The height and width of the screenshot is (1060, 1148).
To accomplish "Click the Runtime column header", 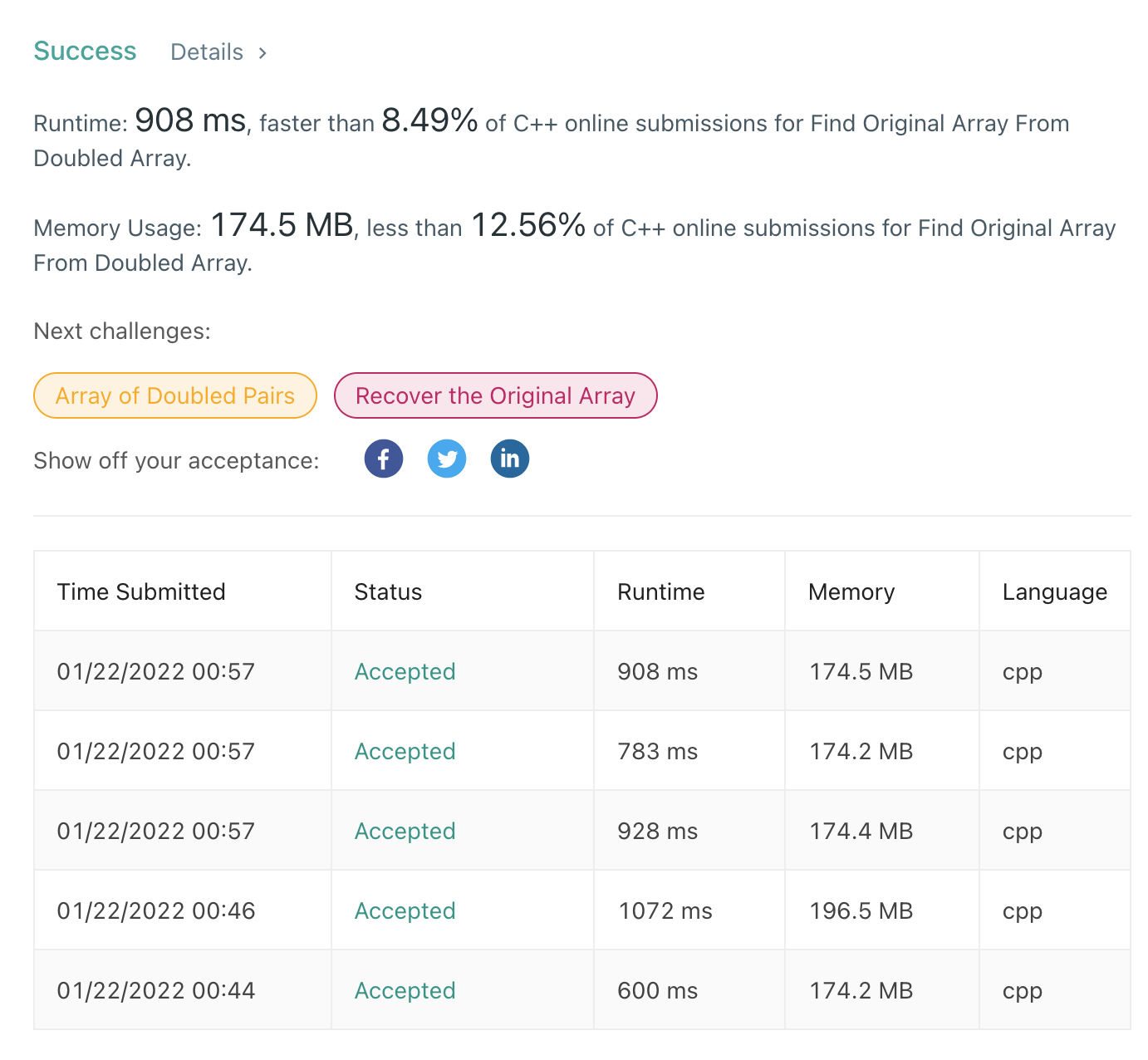I will click(x=661, y=591).
